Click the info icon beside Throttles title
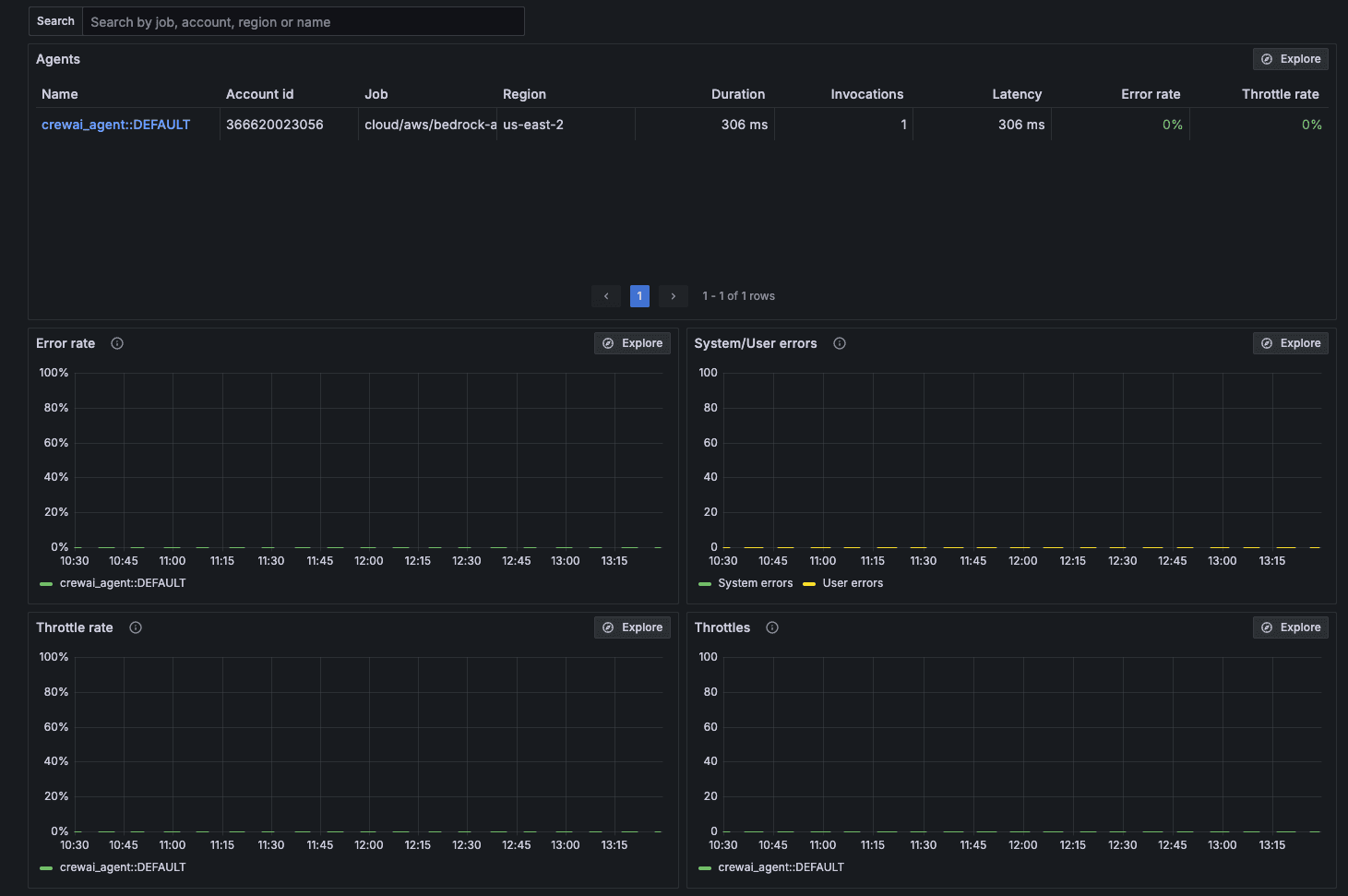1348x896 pixels. [x=771, y=627]
